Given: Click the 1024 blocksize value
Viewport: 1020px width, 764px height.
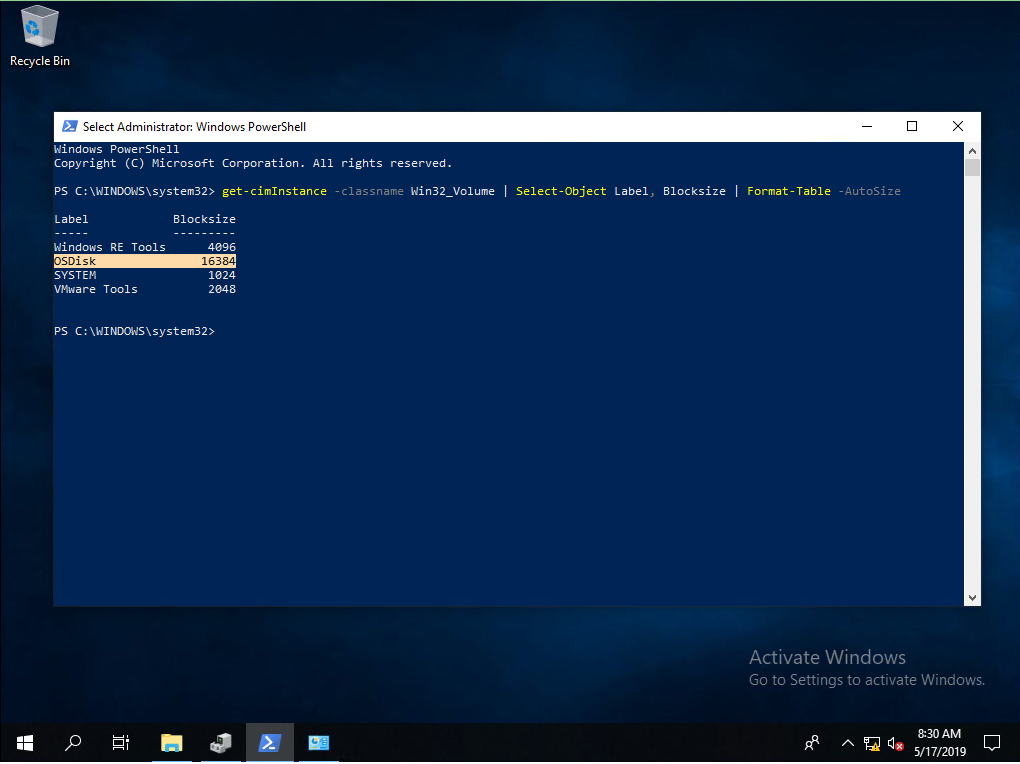Looking at the screenshot, I should (222, 275).
